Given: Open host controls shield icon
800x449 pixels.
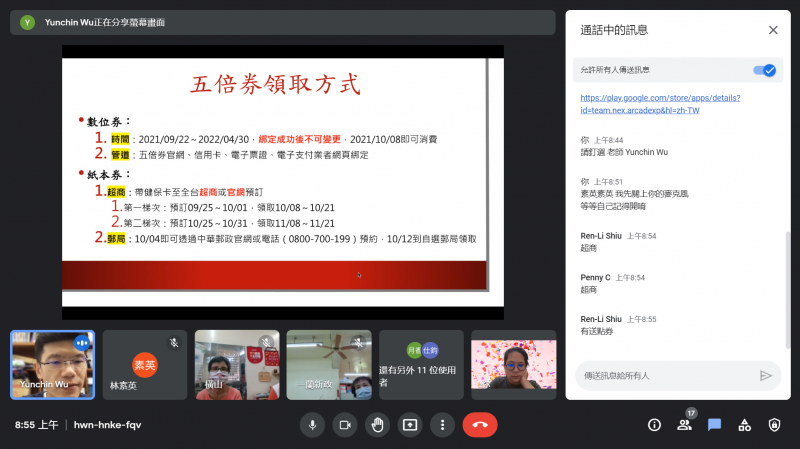Looking at the screenshot, I should [x=774, y=425].
